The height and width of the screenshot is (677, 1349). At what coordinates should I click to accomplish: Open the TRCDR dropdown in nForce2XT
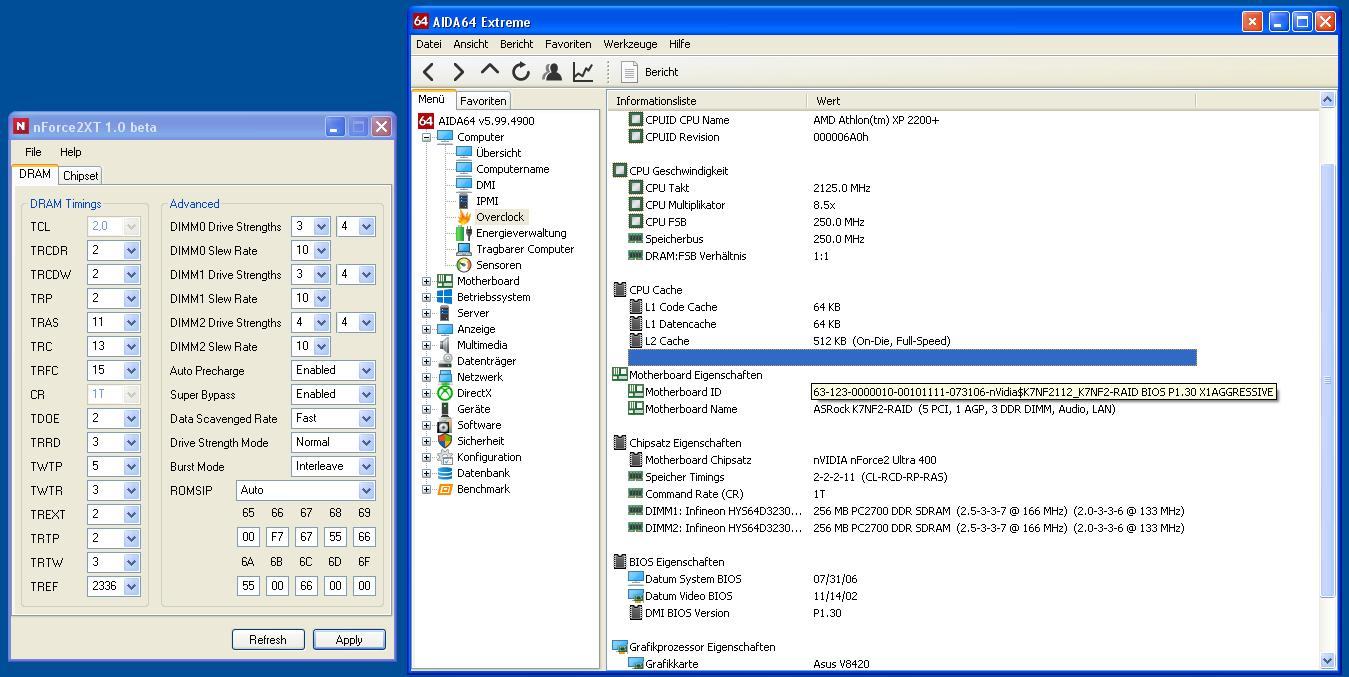(131, 250)
